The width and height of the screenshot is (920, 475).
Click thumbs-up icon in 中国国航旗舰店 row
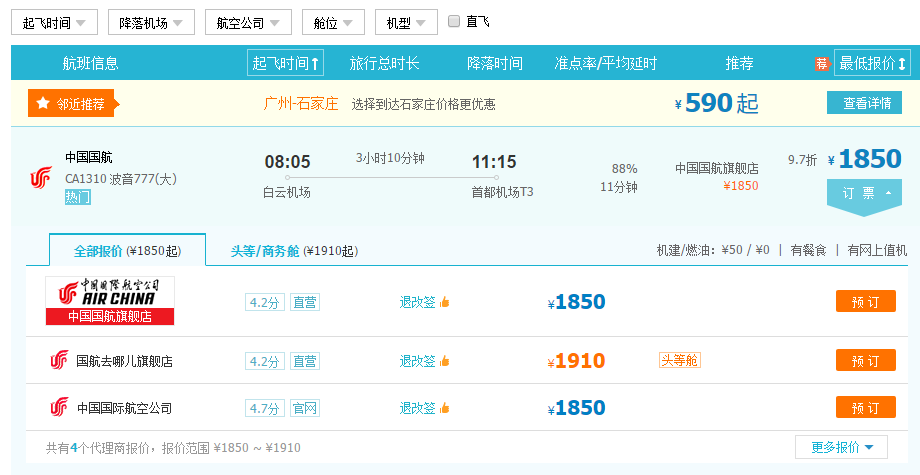pyautogui.click(x=444, y=302)
